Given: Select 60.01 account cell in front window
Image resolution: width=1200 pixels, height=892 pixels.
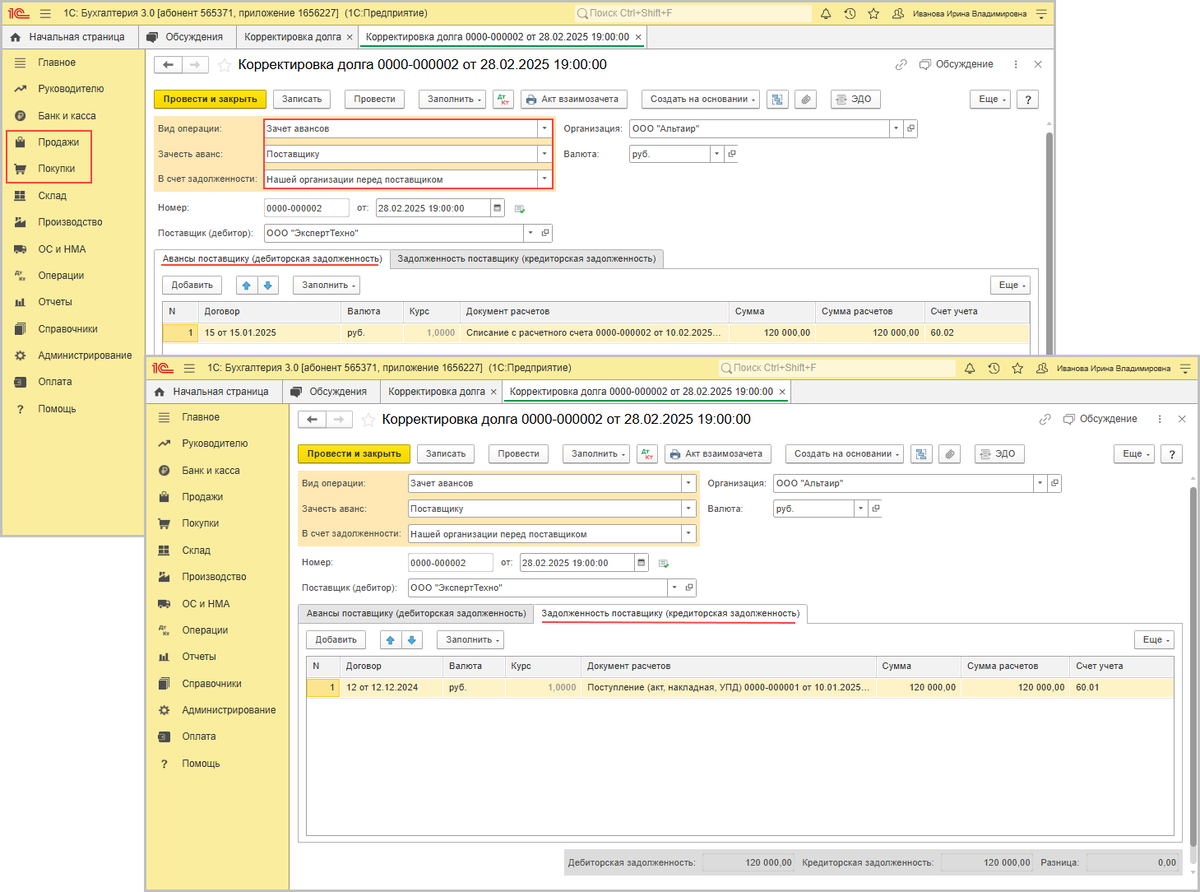Looking at the screenshot, I should (x=1120, y=688).
